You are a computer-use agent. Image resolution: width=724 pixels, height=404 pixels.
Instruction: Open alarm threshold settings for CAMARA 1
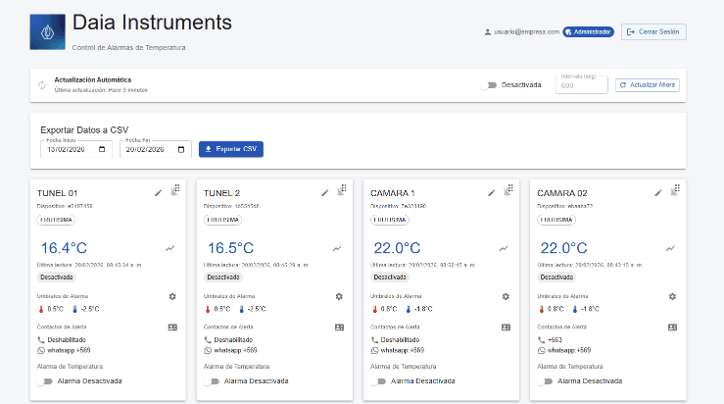(506, 296)
